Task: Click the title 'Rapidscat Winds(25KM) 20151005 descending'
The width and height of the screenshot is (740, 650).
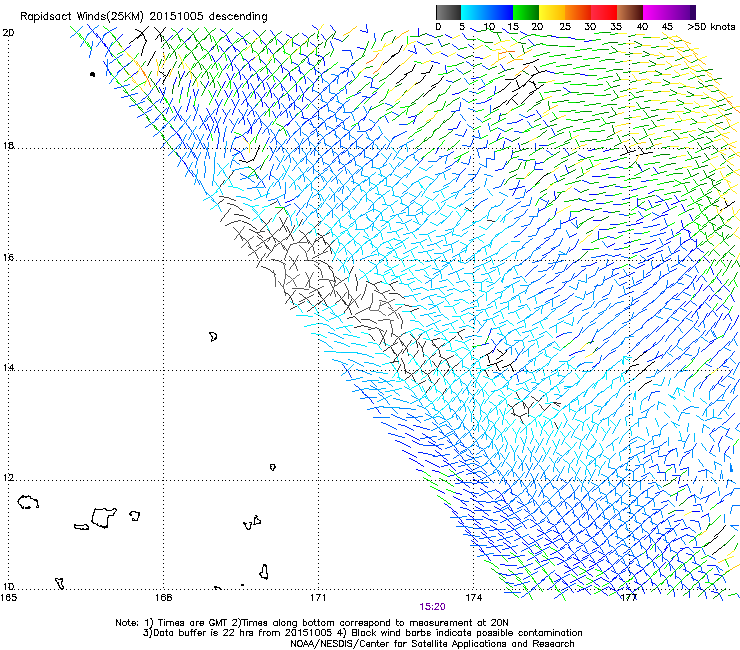Action: coord(143,17)
